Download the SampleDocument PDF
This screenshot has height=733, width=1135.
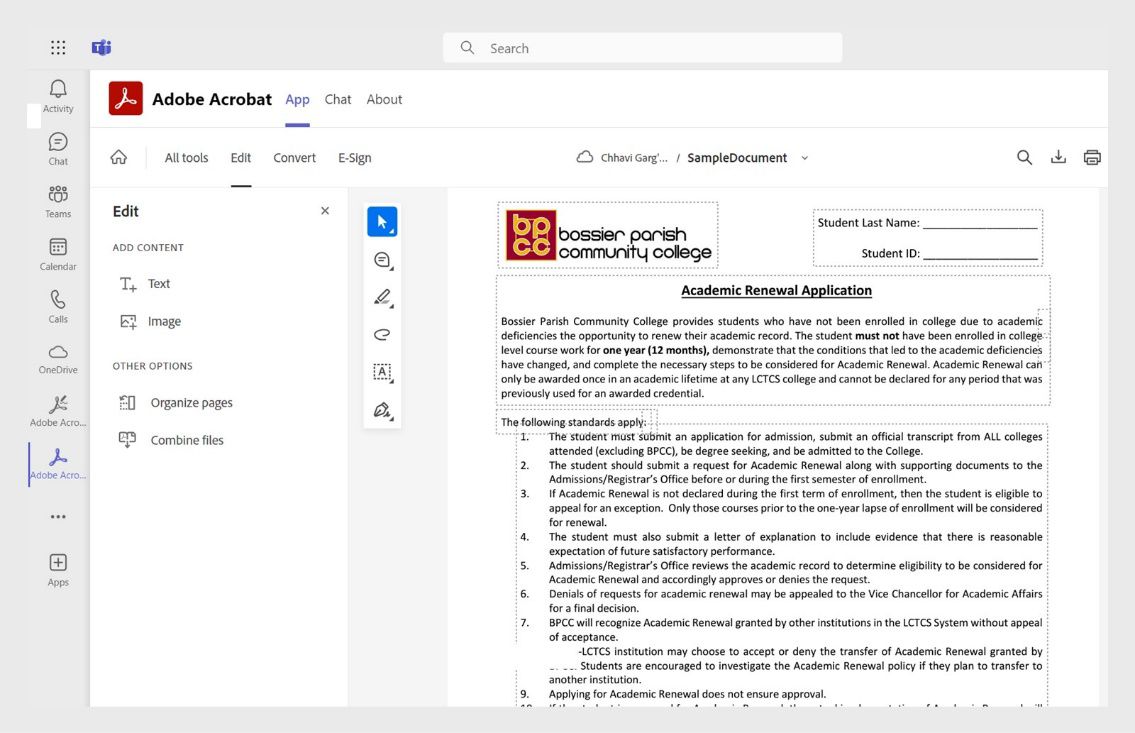[x=1058, y=157]
